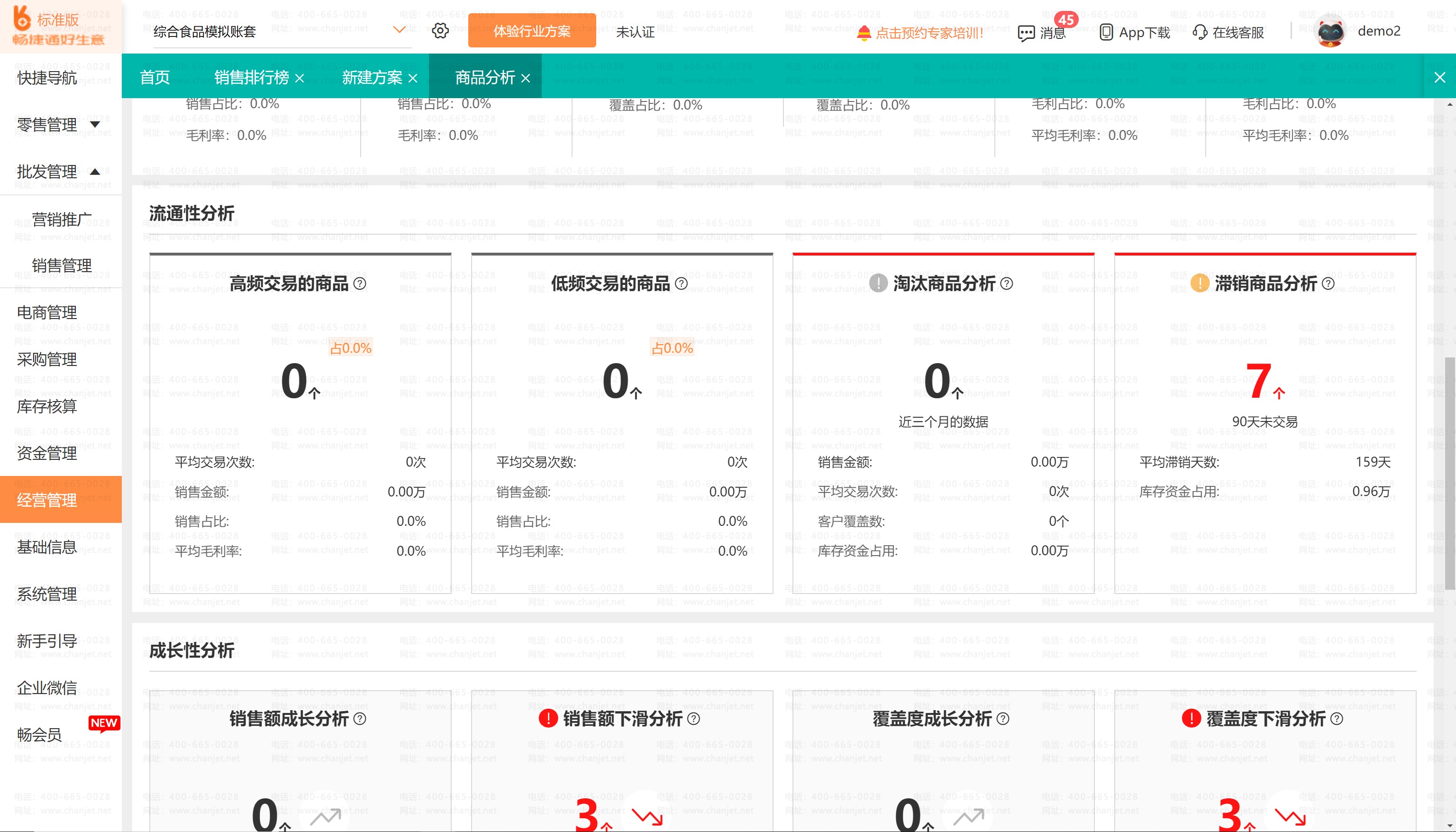The height and width of the screenshot is (832, 1456).
Task: Click the upward trend icon in 销售额成长分析
Action: coord(326,817)
